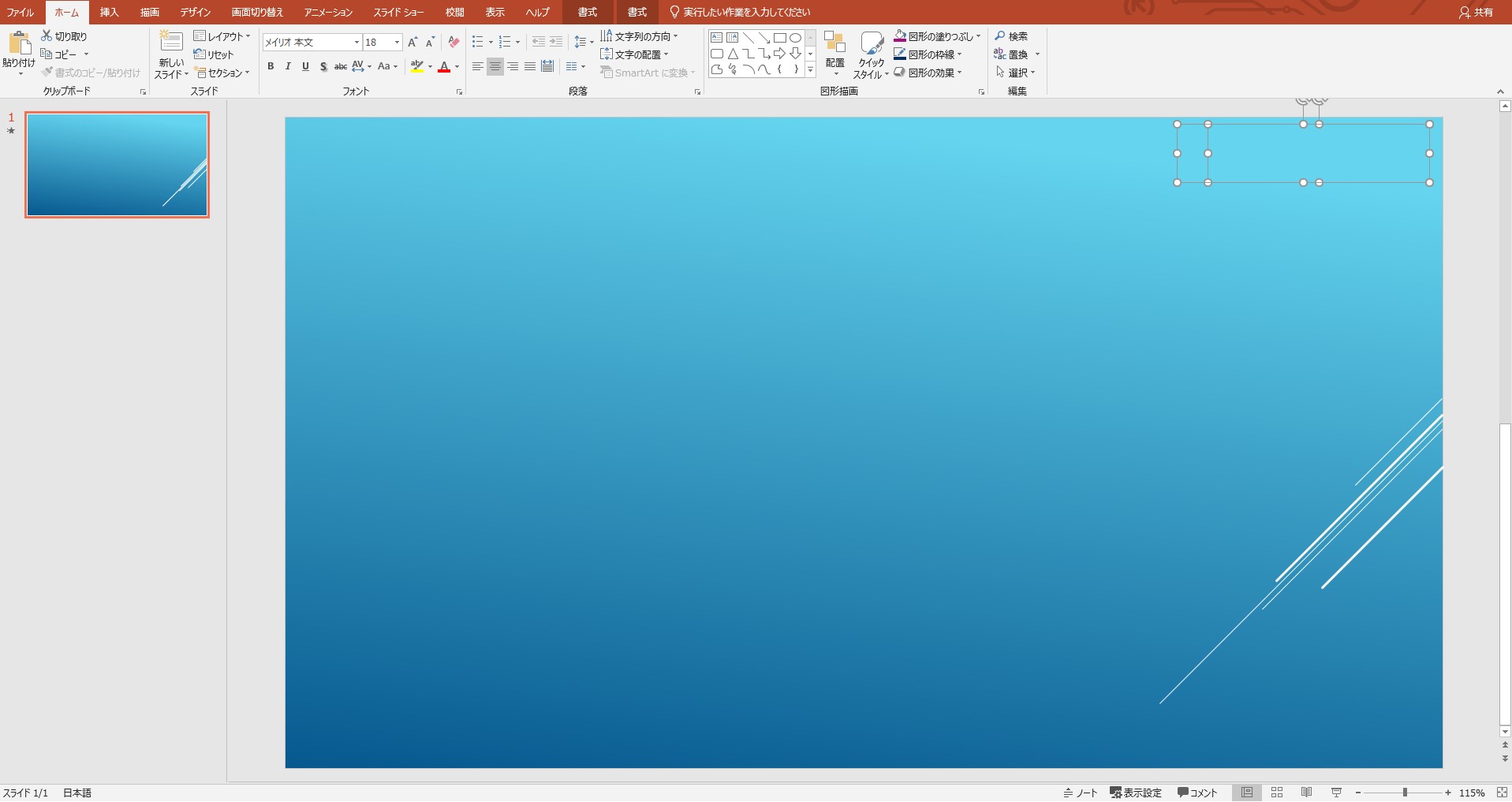
Task: Switch to the 挿入 ribbon tab
Action: (109, 12)
